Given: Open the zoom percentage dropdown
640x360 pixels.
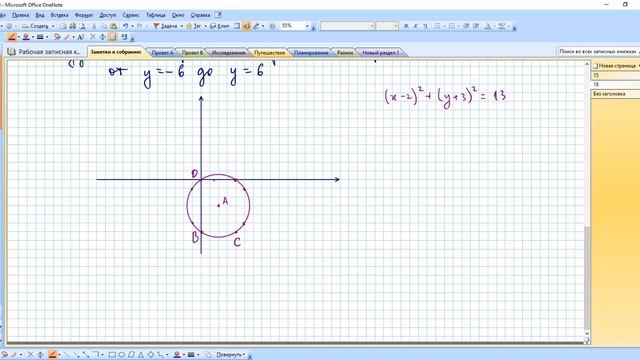Looking at the screenshot, I should 307,26.
